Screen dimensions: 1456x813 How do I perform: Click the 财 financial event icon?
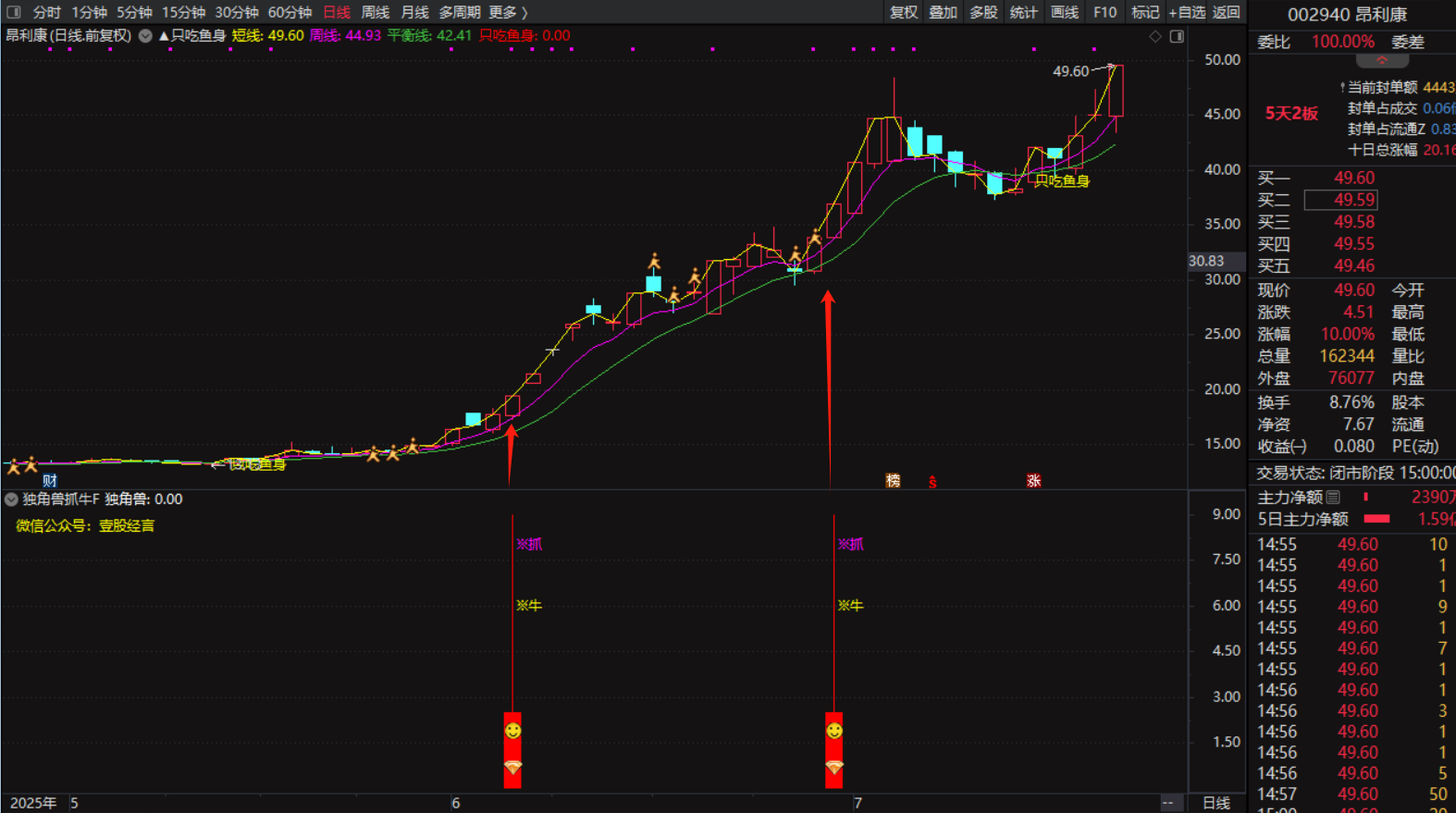pyautogui.click(x=50, y=480)
